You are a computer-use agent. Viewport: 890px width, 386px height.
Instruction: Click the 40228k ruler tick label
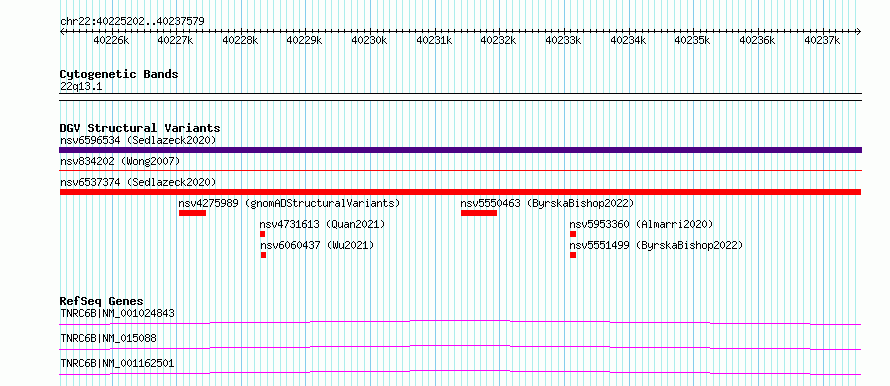240,40
